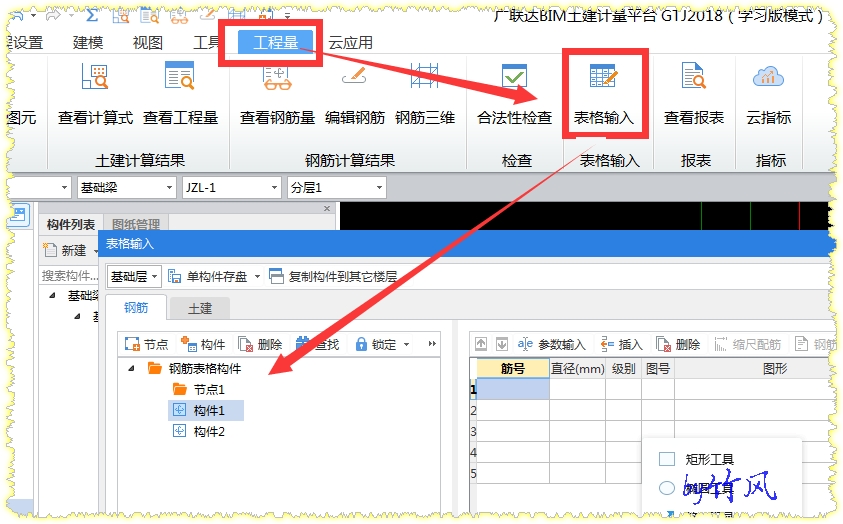This screenshot has height=524, width=843.
Task: Select the 土建 tab in 表格输入 dialog
Action: click(x=199, y=308)
